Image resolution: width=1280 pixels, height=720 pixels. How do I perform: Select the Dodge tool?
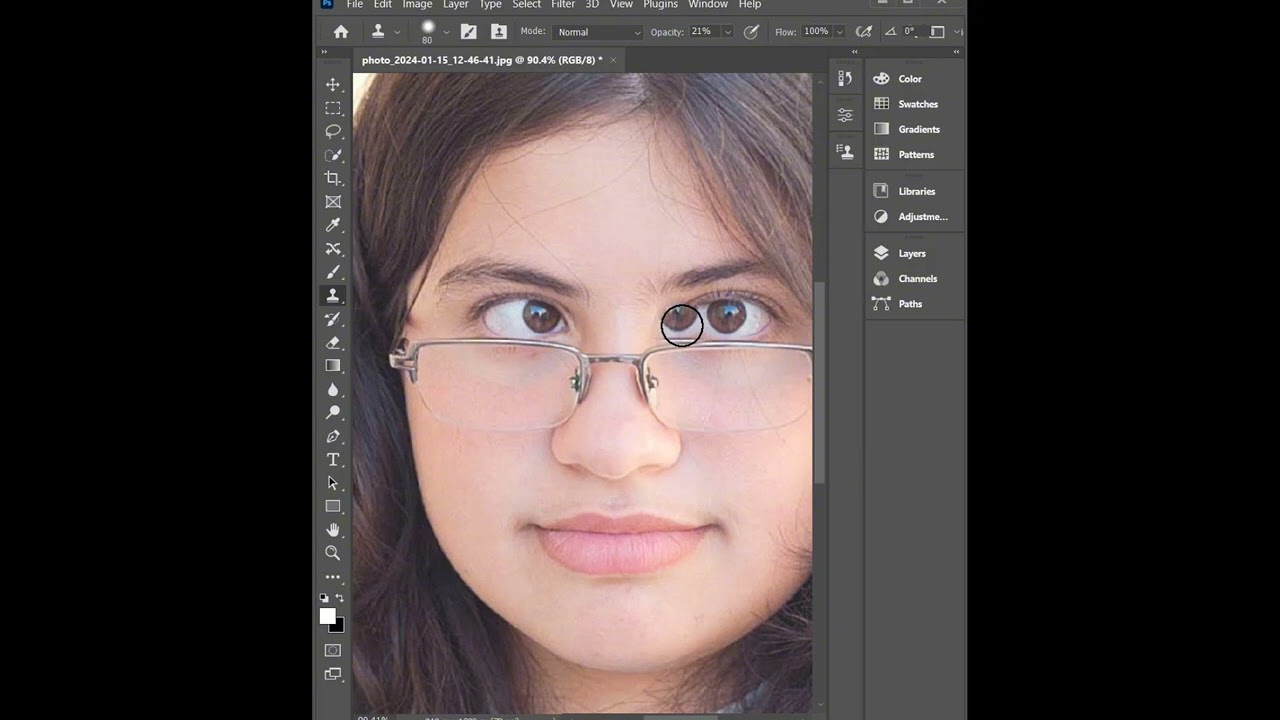[333, 413]
